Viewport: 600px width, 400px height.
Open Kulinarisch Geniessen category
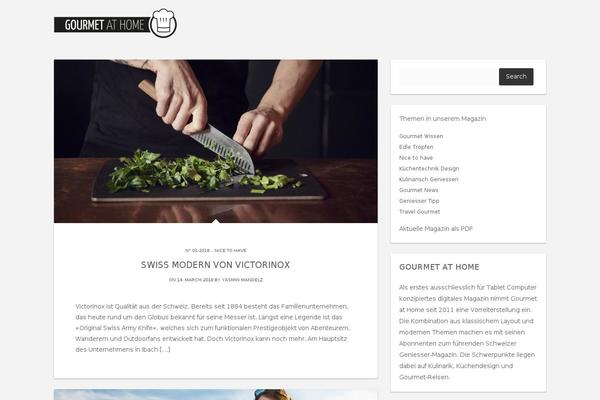point(428,179)
